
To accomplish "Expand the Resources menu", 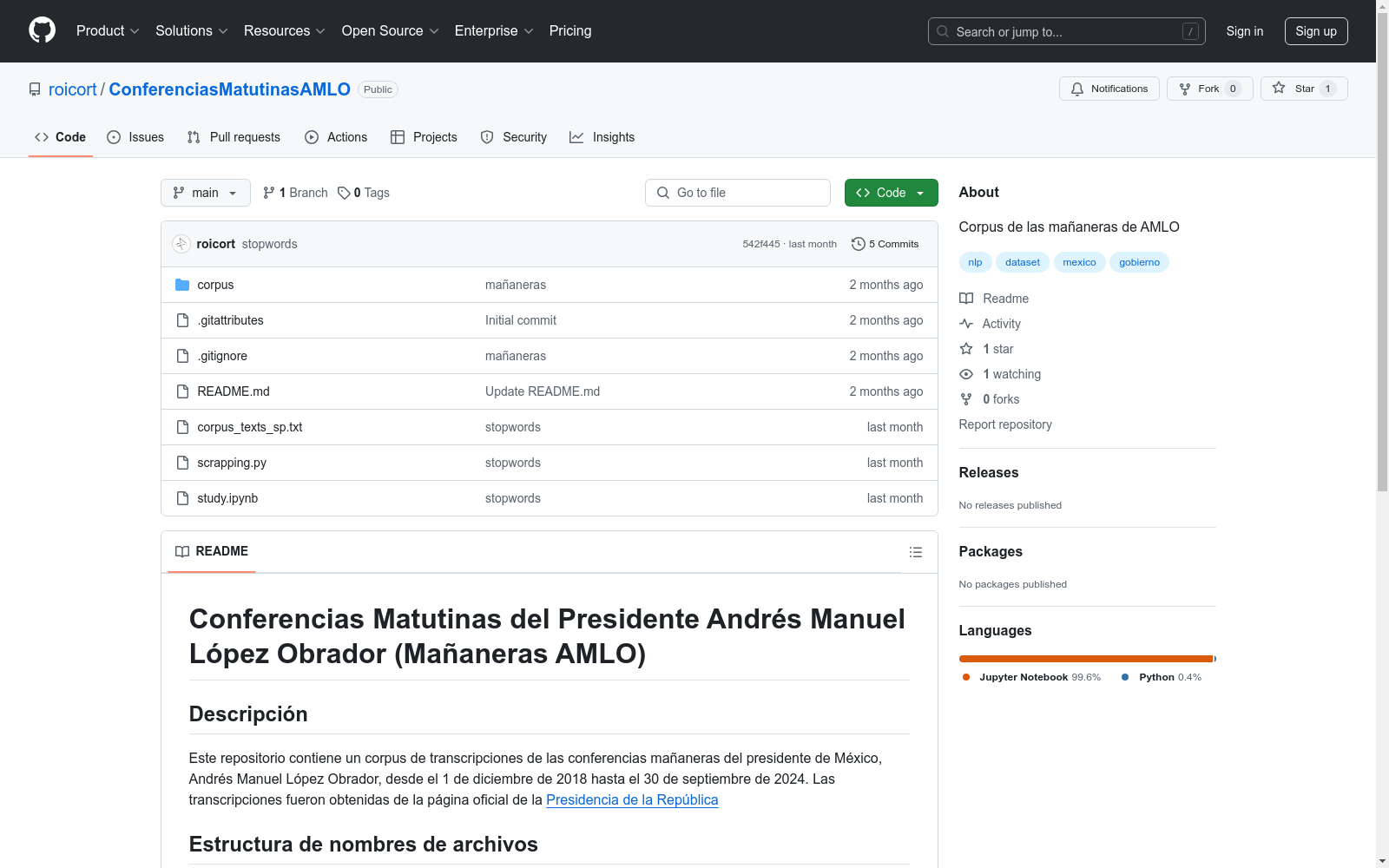I will [x=284, y=30].
